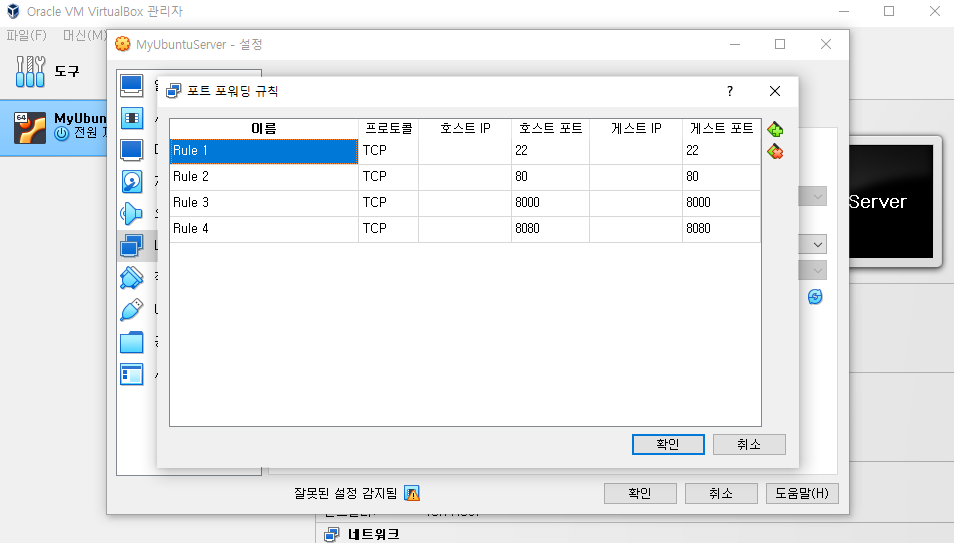Screen dimensions: 954x543
Task: Click the 게스트 IP column header
Action: (636, 128)
